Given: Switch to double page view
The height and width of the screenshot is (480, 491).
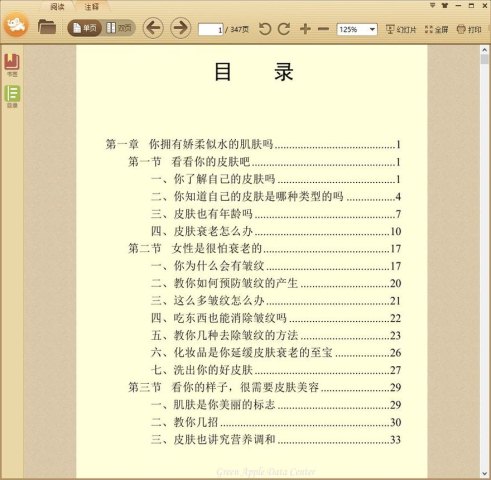Looking at the screenshot, I should point(119,28).
